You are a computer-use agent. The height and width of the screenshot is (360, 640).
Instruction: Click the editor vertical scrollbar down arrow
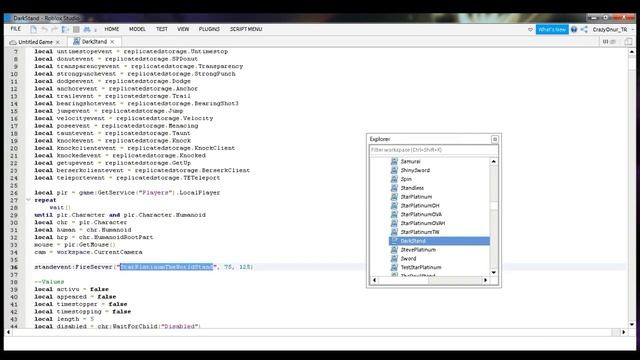click(631, 324)
